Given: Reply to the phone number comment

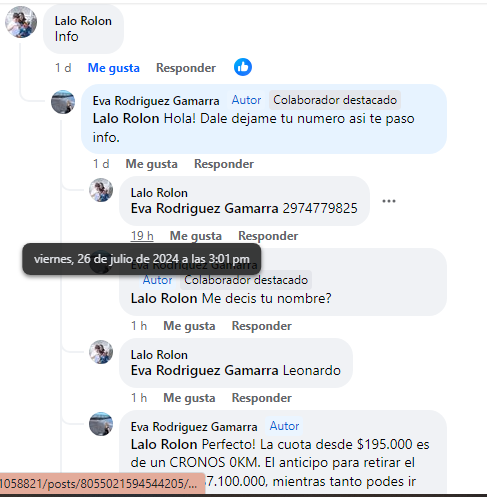Looking at the screenshot, I should [x=268, y=236].
